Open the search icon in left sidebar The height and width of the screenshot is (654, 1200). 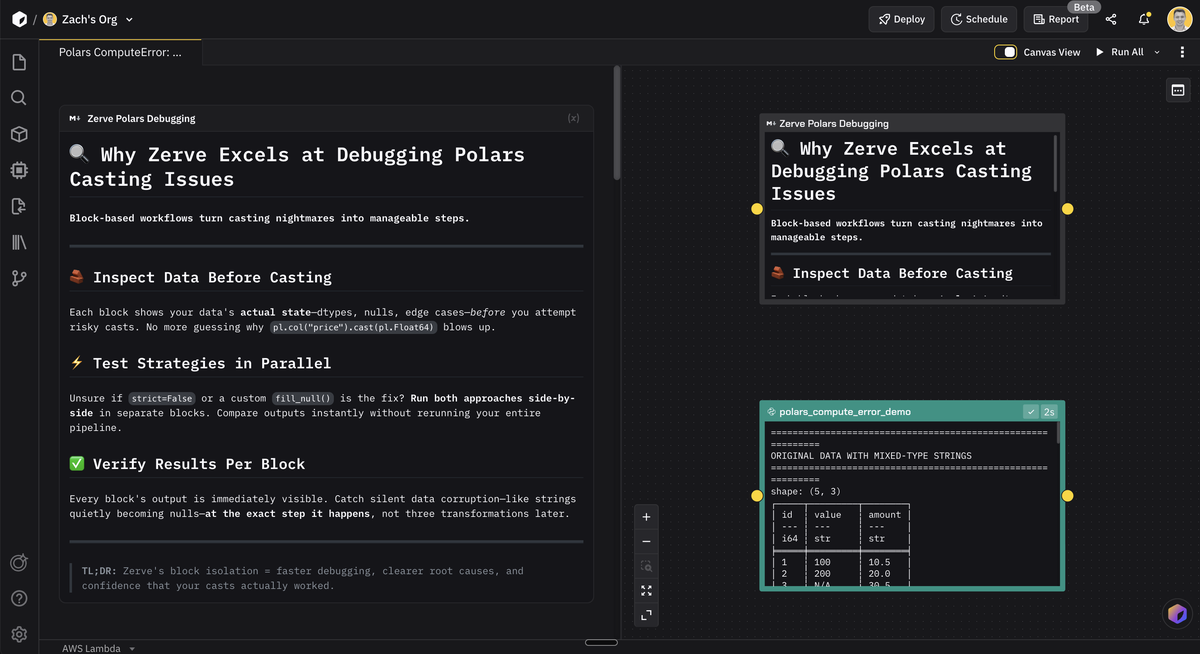19,98
